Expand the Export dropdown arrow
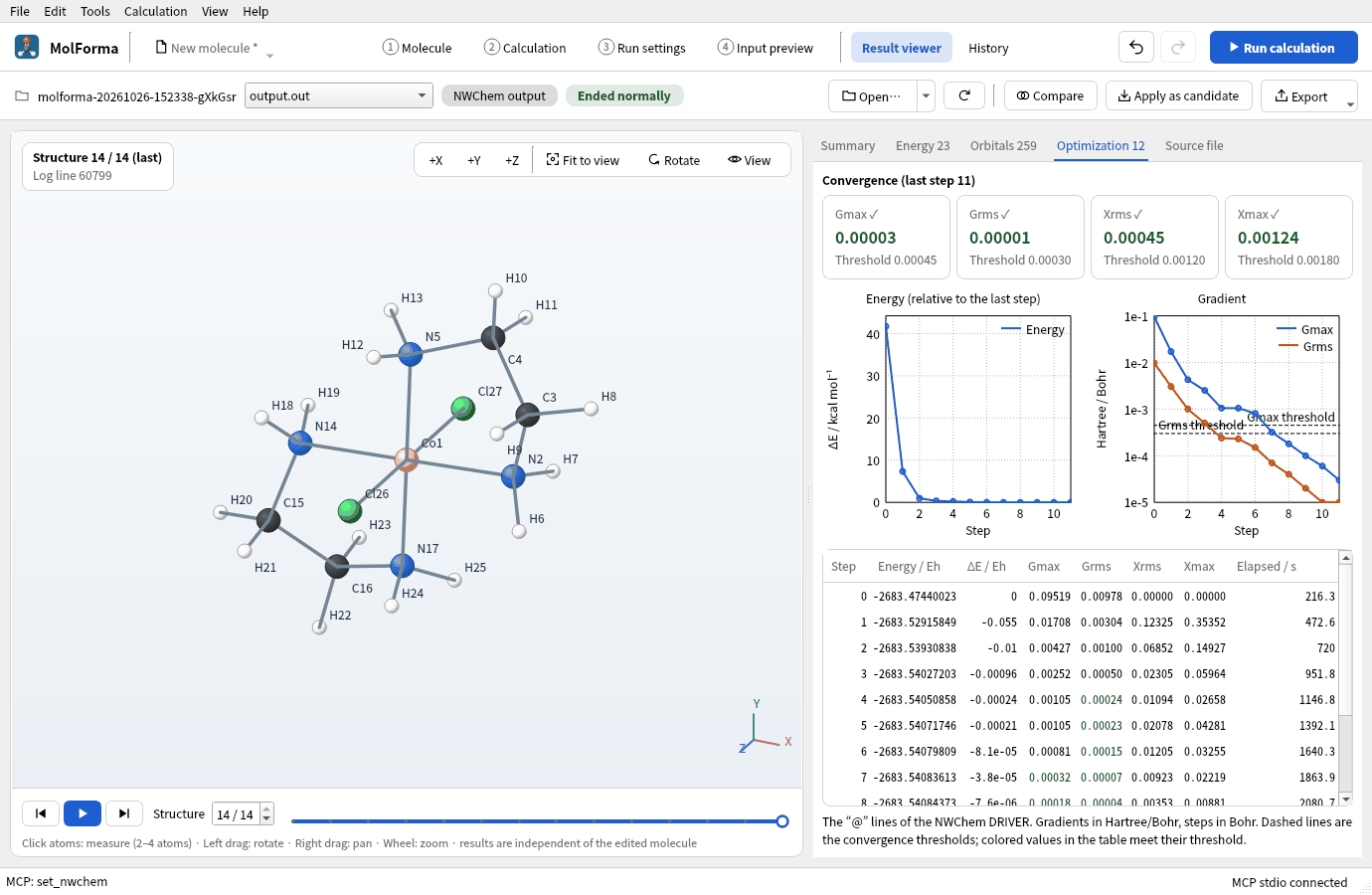This screenshot has height=895, width=1372. point(1350,103)
